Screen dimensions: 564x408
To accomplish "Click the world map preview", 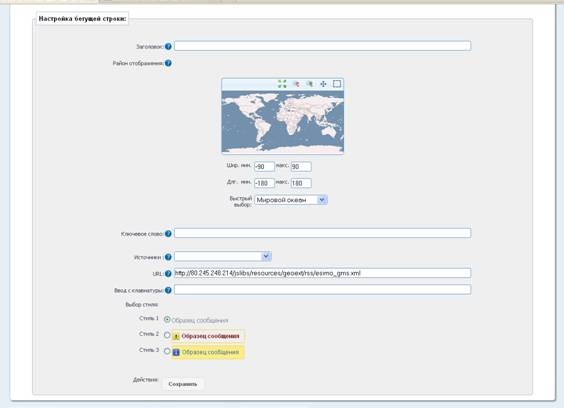I will tap(283, 122).
